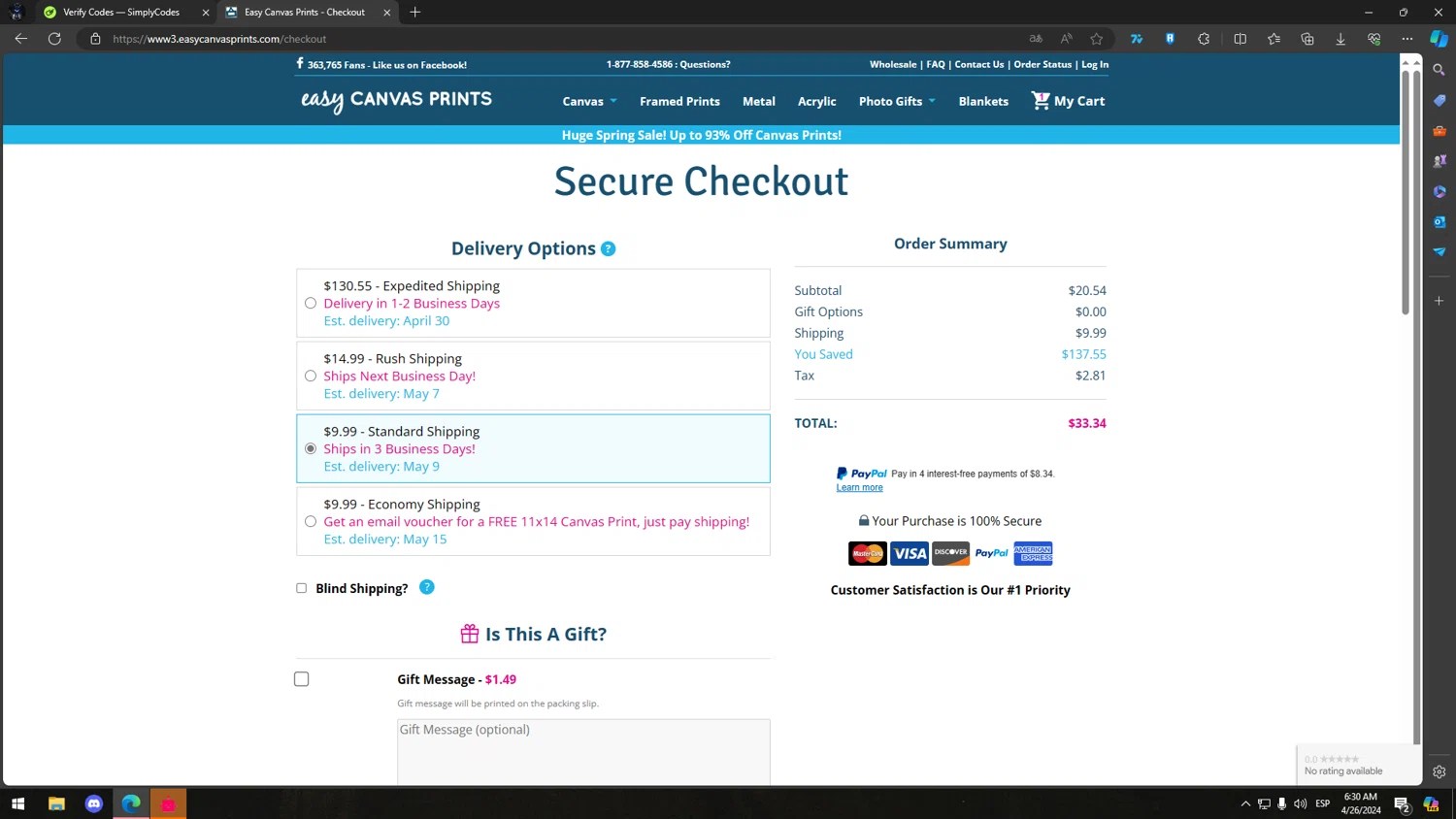The width and height of the screenshot is (1456, 819).
Task: Check Order Status link
Action: [1042, 64]
